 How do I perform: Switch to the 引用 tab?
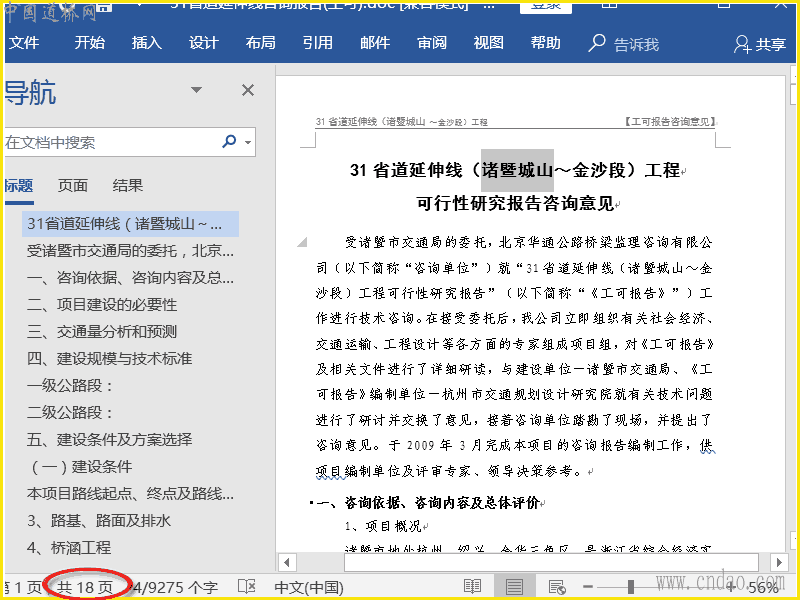coord(317,43)
